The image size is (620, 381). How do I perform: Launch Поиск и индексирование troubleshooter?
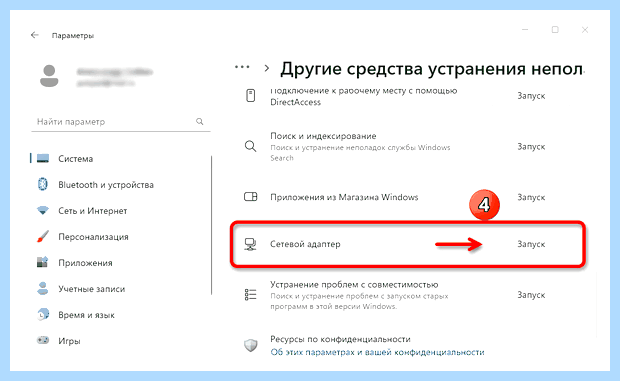coord(531,147)
